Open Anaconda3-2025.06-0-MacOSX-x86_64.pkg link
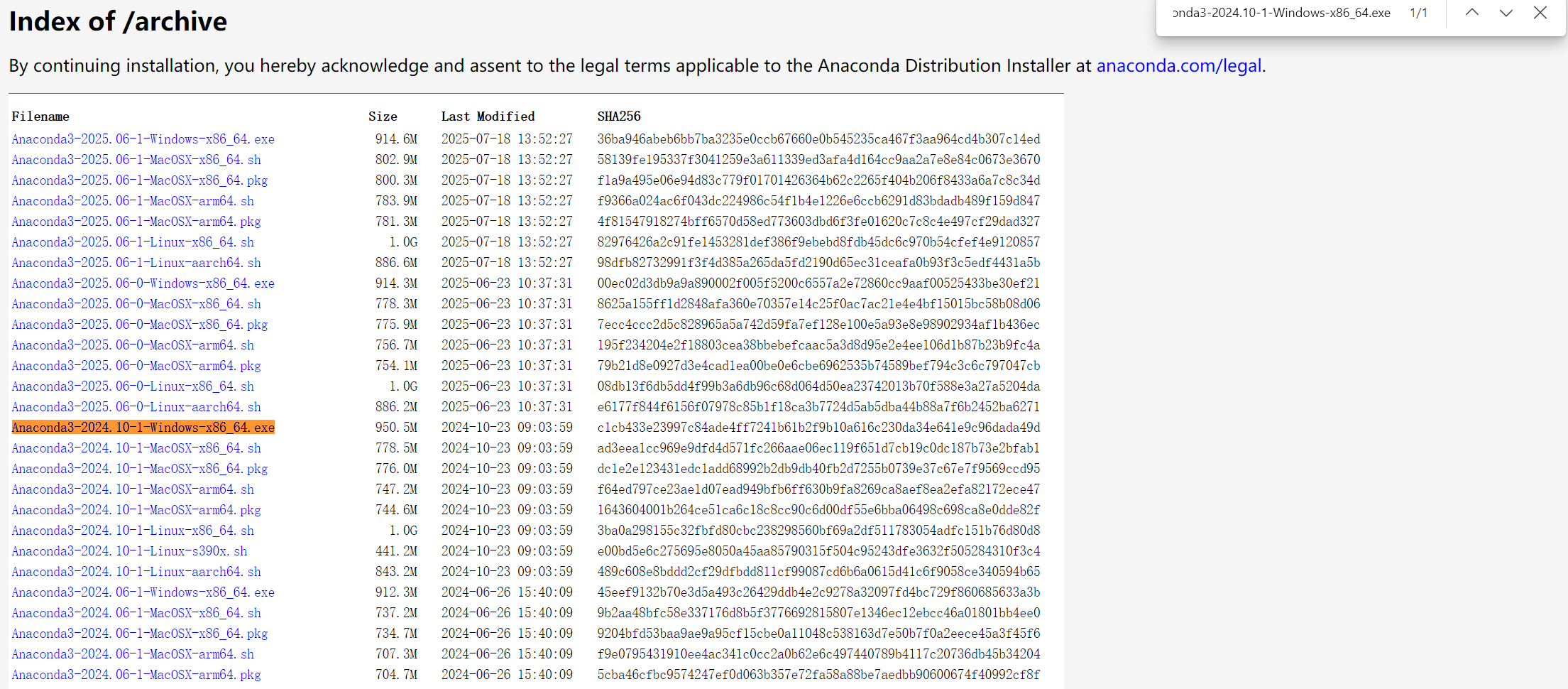The width and height of the screenshot is (1568, 689). [140, 325]
